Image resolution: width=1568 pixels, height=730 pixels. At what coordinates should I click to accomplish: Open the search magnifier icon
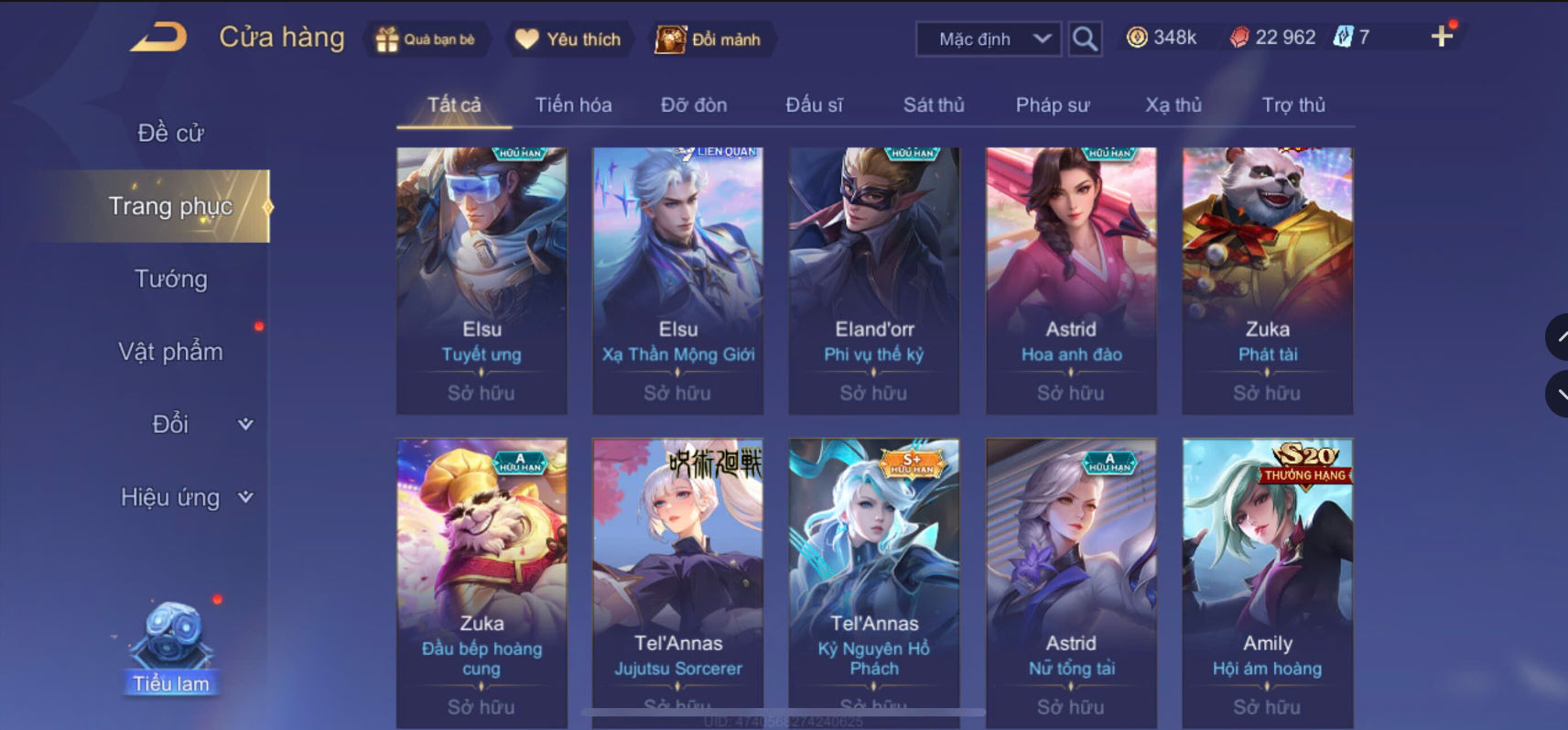(1085, 38)
